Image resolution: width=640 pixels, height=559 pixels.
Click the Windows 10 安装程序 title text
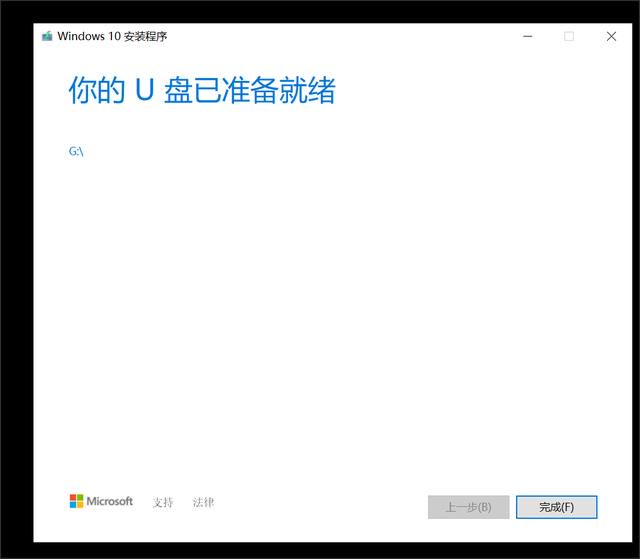coord(112,36)
